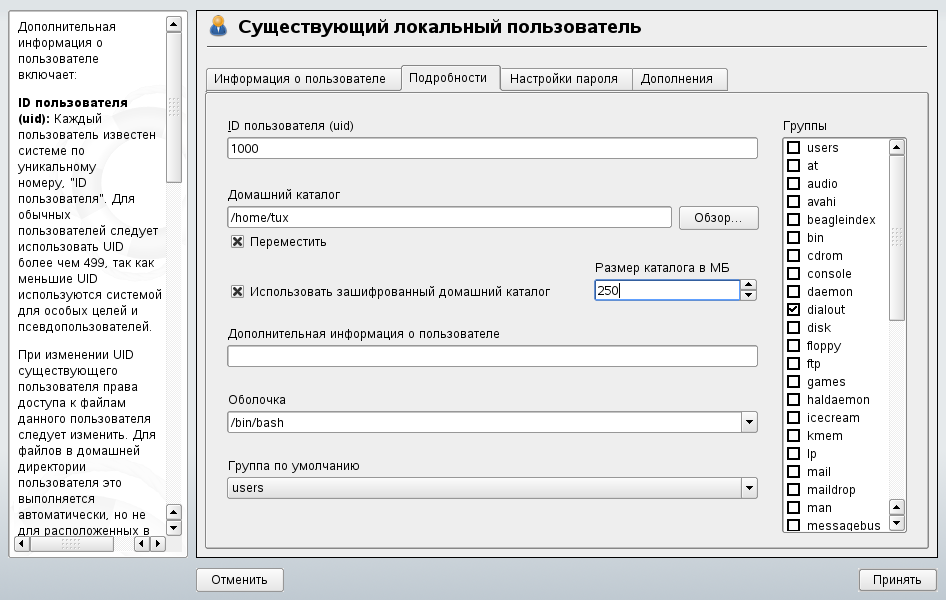This screenshot has width=946, height=600.
Task: Decrease the directory size with the down arrow
Action: pyautogui.click(x=748, y=296)
